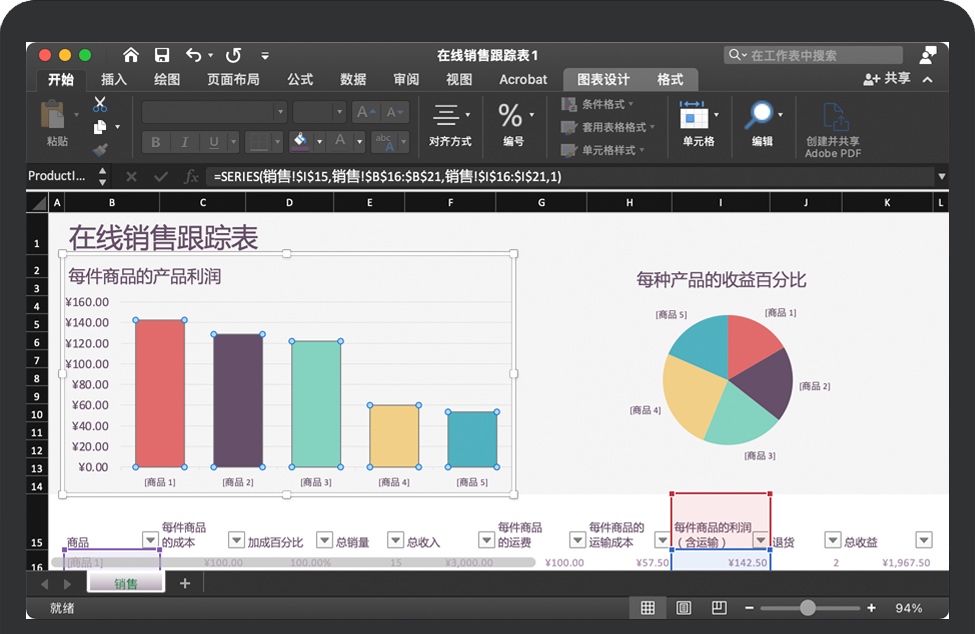Screen dimensions: 975x634
Task: Click the 创建并共享 Adobe PDF icon
Action: 832,128
